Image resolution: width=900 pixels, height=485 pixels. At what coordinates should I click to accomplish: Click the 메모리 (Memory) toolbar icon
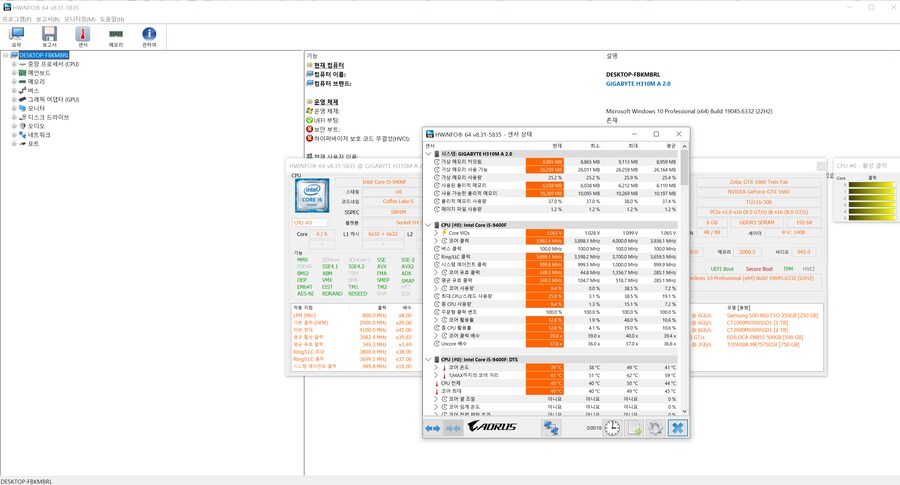tap(116, 37)
